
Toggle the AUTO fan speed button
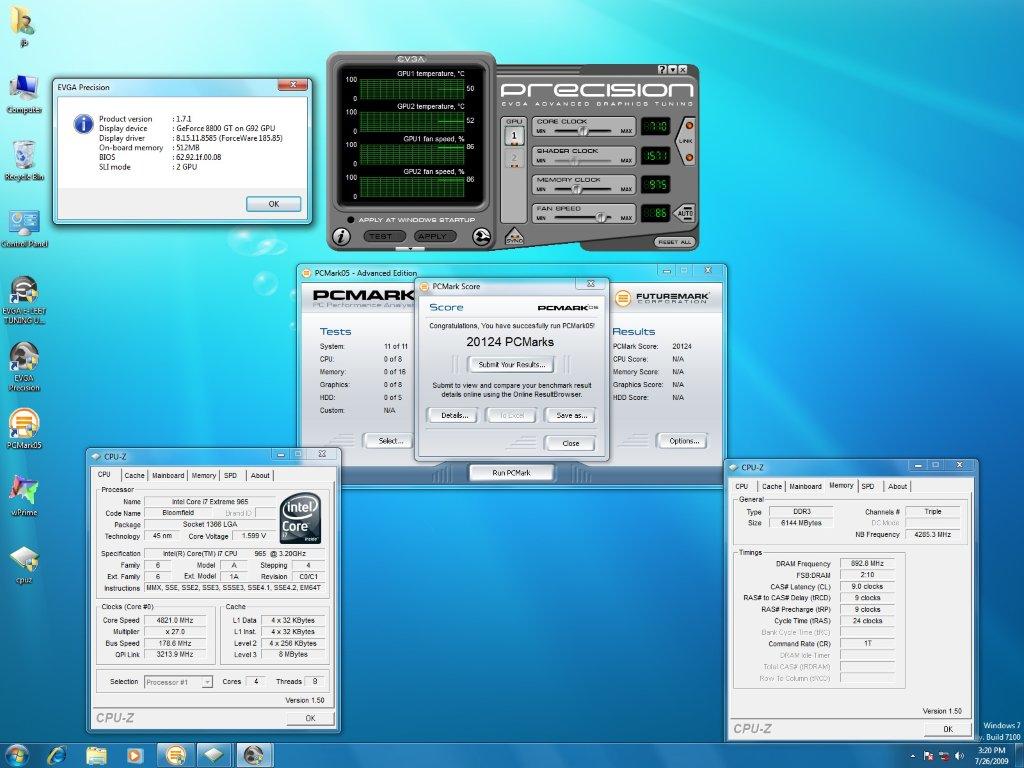coord(684,213)
